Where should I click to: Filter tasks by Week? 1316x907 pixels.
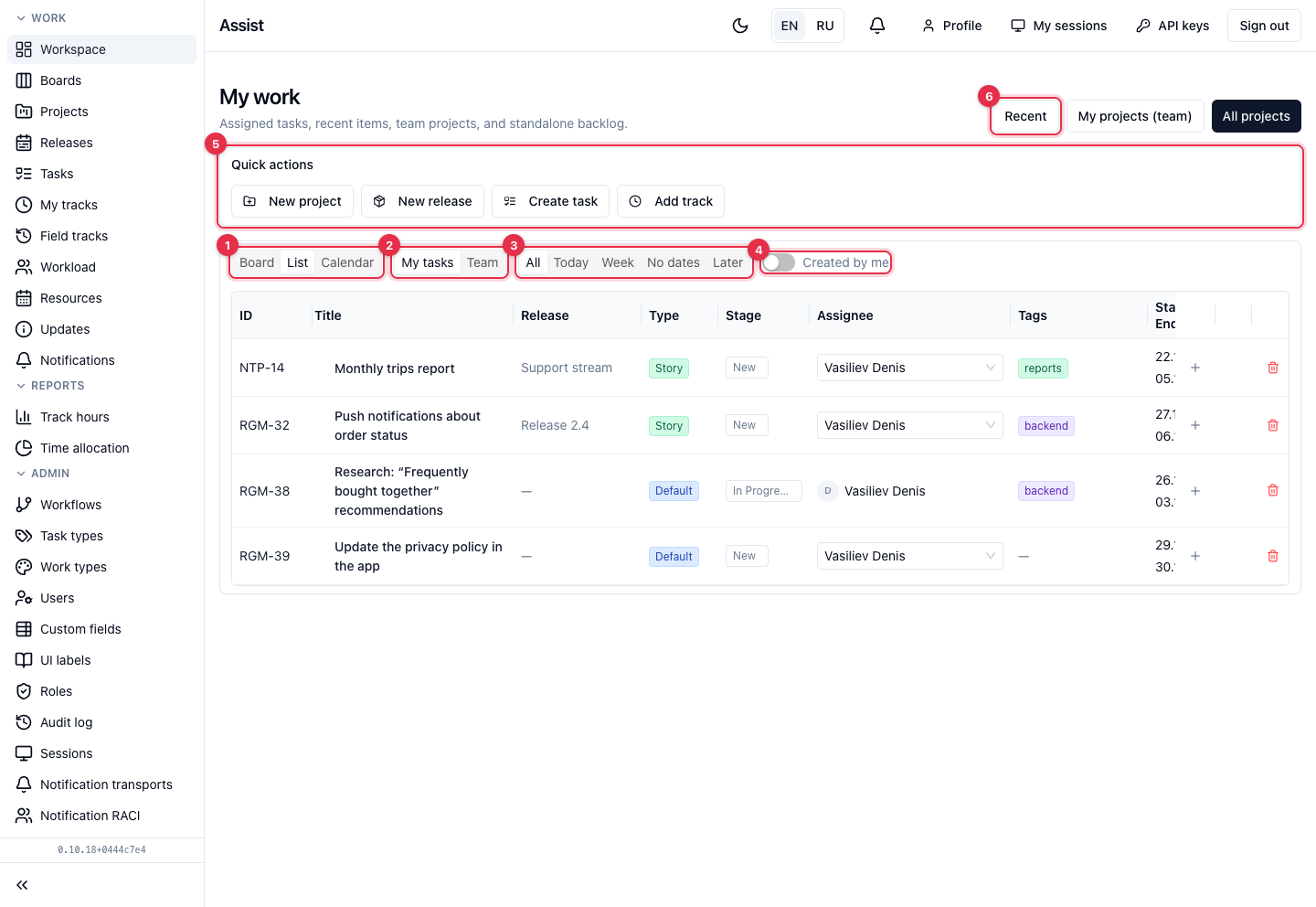[618, 262]
